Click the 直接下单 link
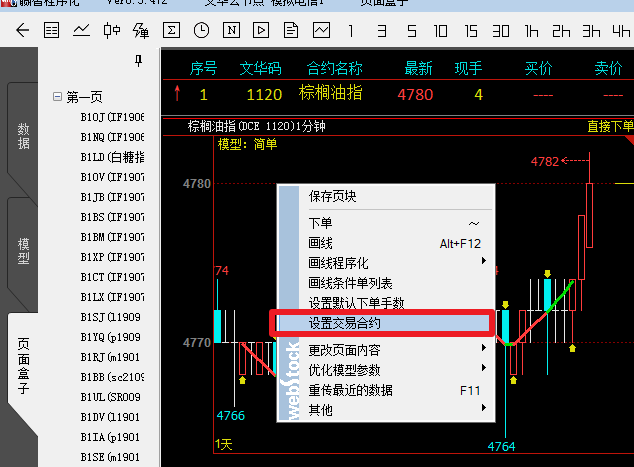Screen dimensions: 634x467 [610, 126]
